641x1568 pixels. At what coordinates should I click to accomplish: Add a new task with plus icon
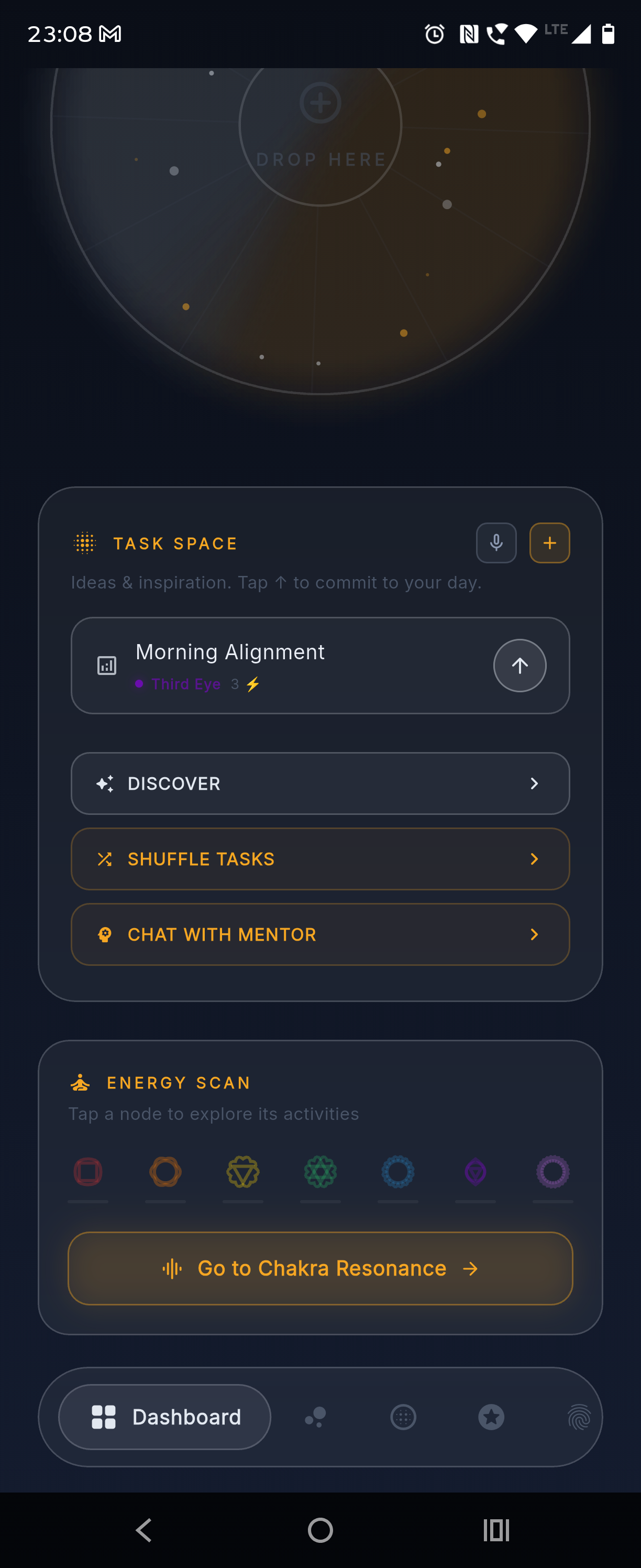[x=550, y=543]
